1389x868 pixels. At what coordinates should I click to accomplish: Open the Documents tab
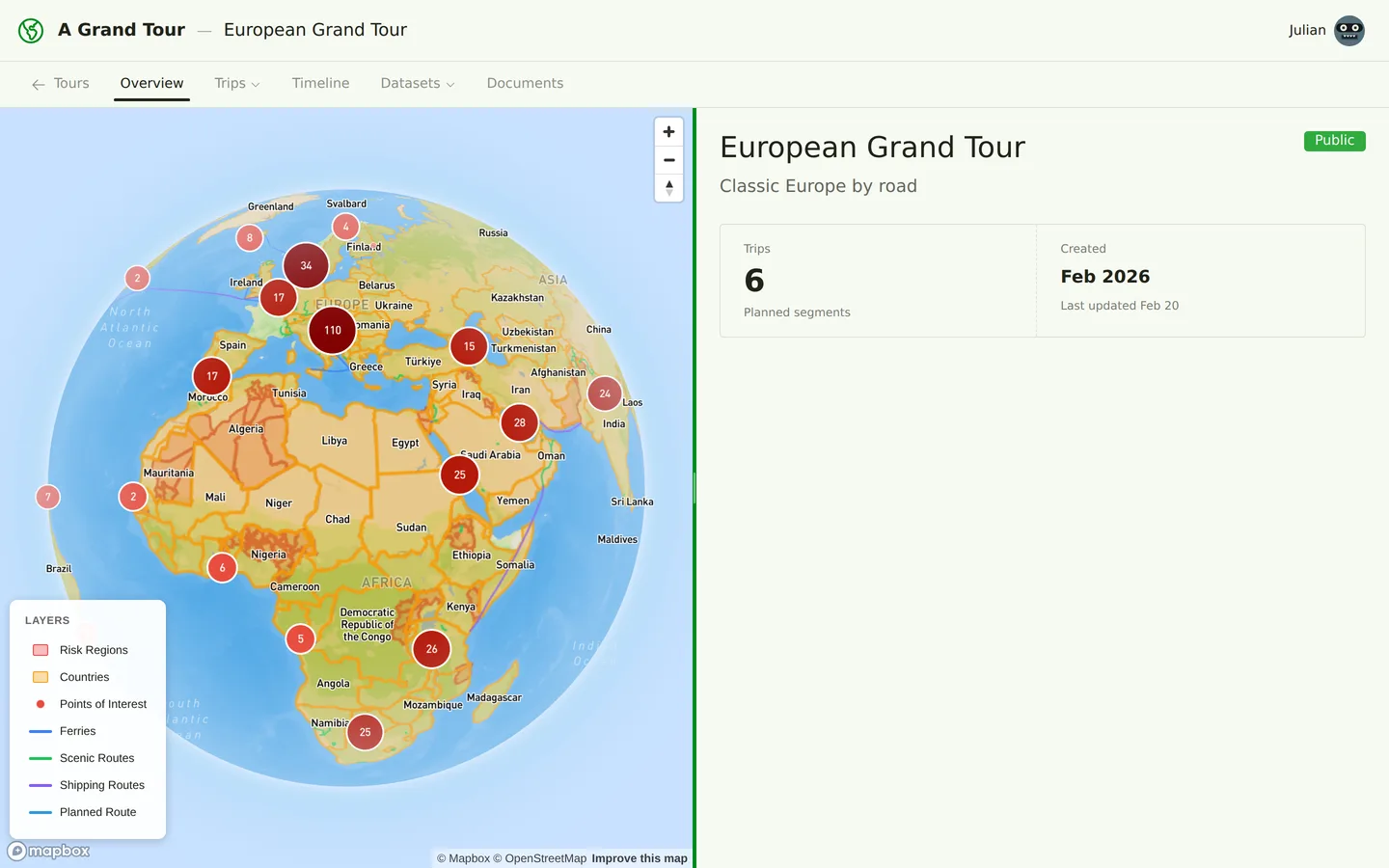(x=525, y=83)
